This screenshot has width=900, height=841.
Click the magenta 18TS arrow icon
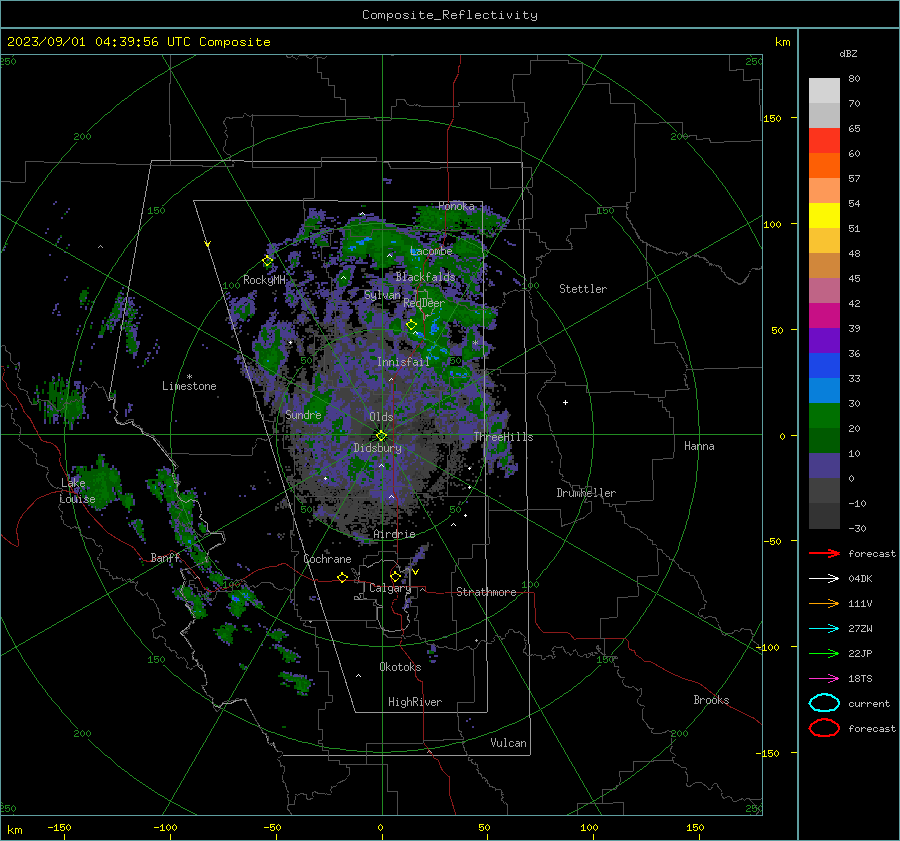point(824,679)
